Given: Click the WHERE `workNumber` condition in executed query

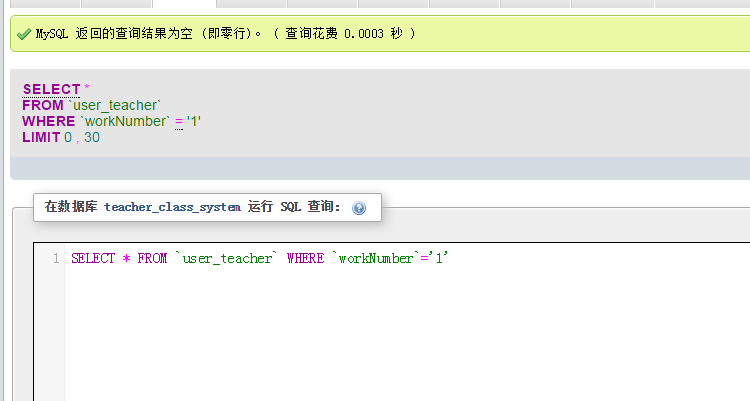Looking at the screenshot, I should 111,122.
